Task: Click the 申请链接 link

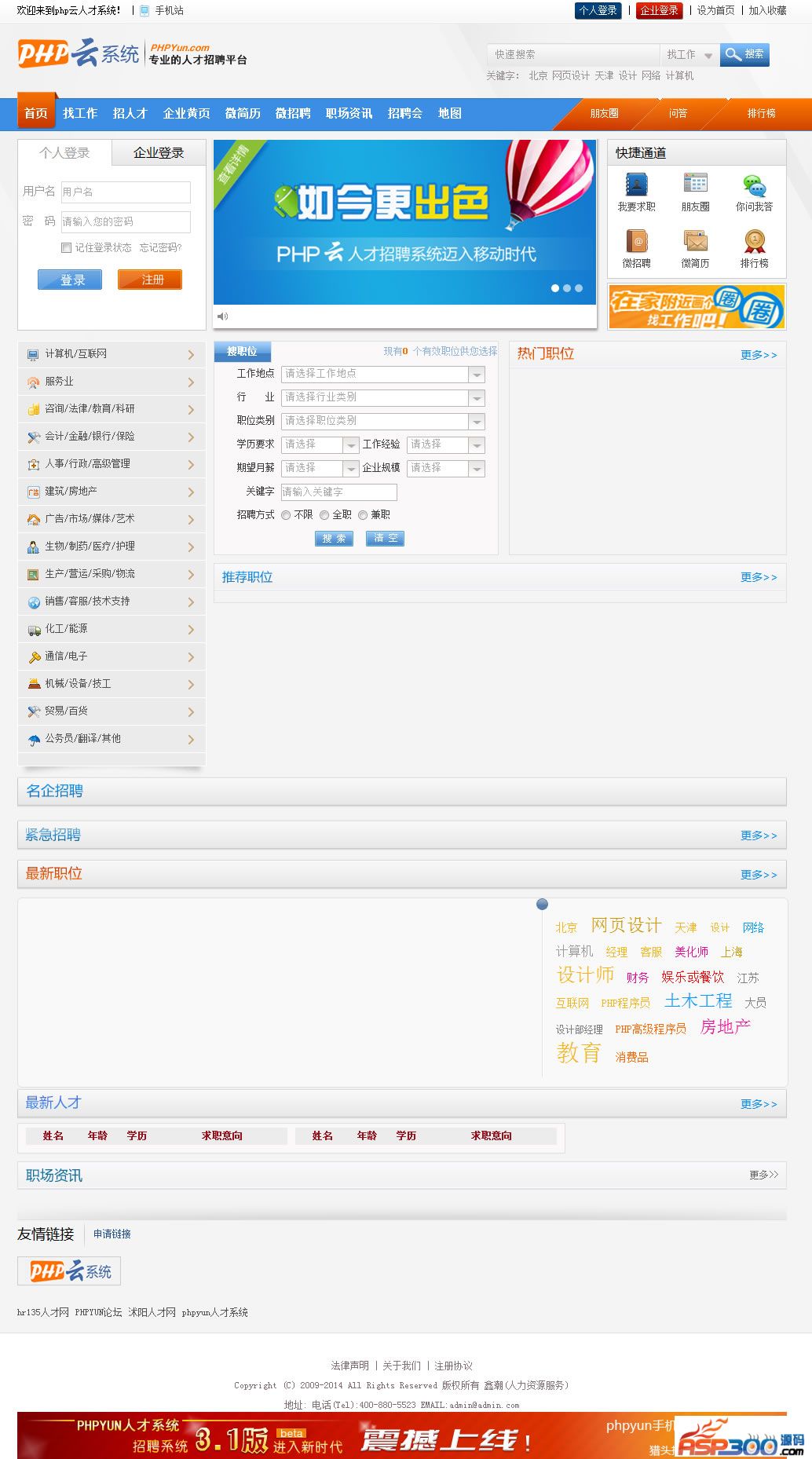Action: click(112, 1234)
